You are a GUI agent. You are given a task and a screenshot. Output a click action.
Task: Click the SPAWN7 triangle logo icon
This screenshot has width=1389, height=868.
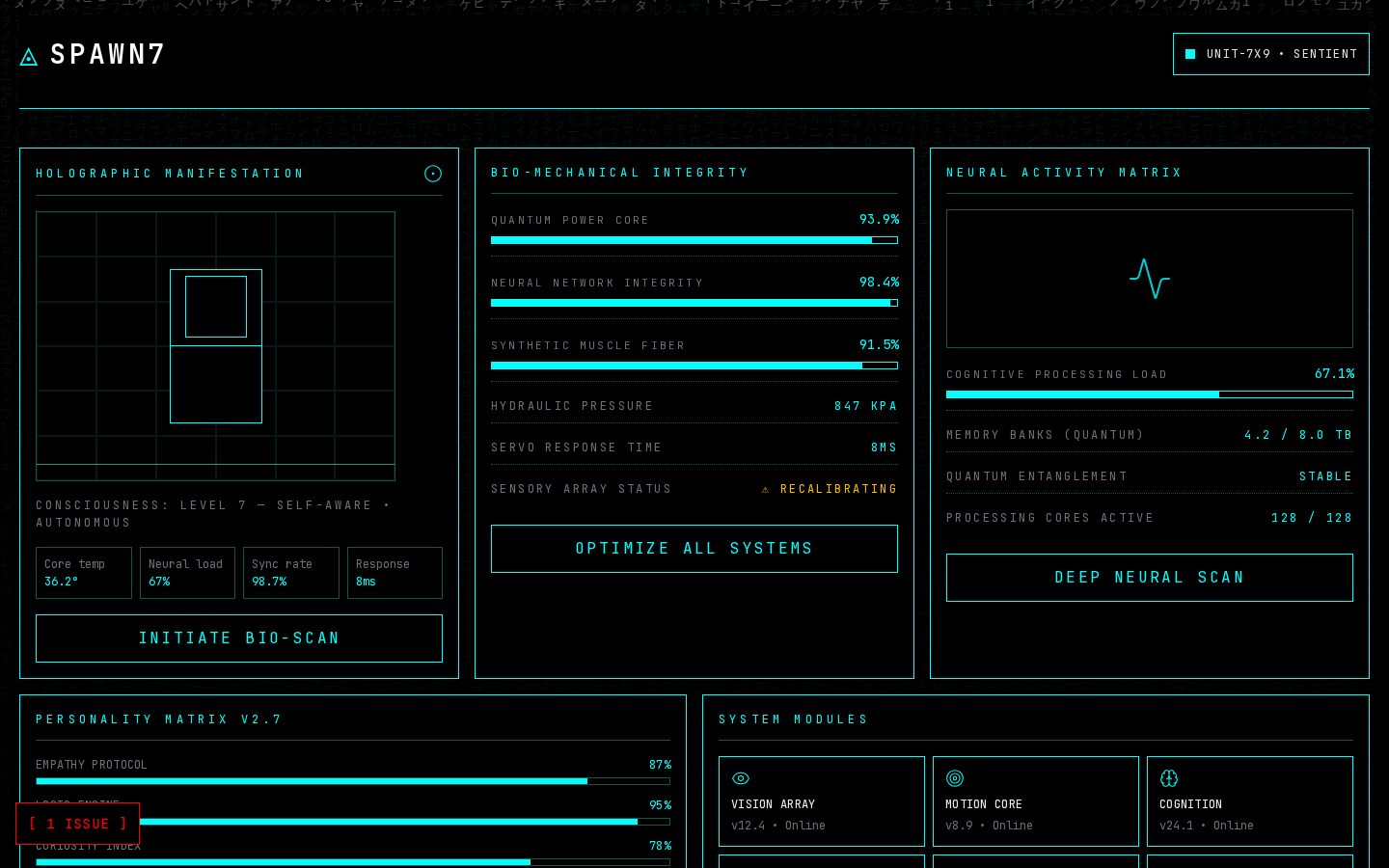29,58
